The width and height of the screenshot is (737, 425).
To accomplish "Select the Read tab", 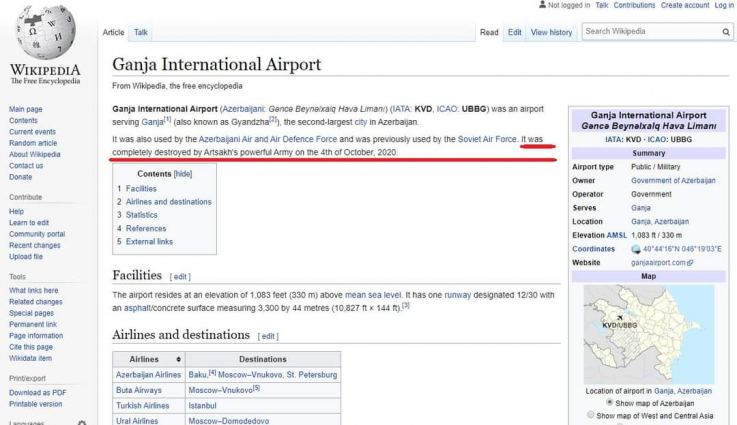I will point(489,32).
